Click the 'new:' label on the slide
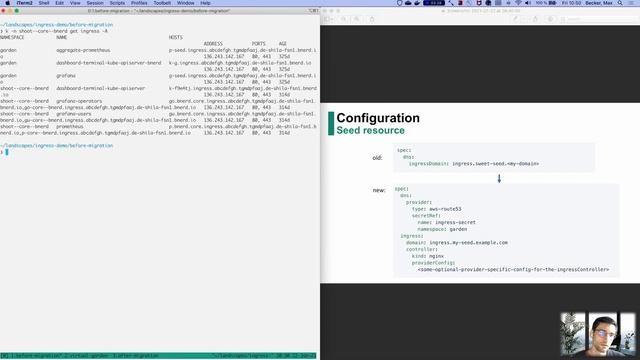 (379, 190)
